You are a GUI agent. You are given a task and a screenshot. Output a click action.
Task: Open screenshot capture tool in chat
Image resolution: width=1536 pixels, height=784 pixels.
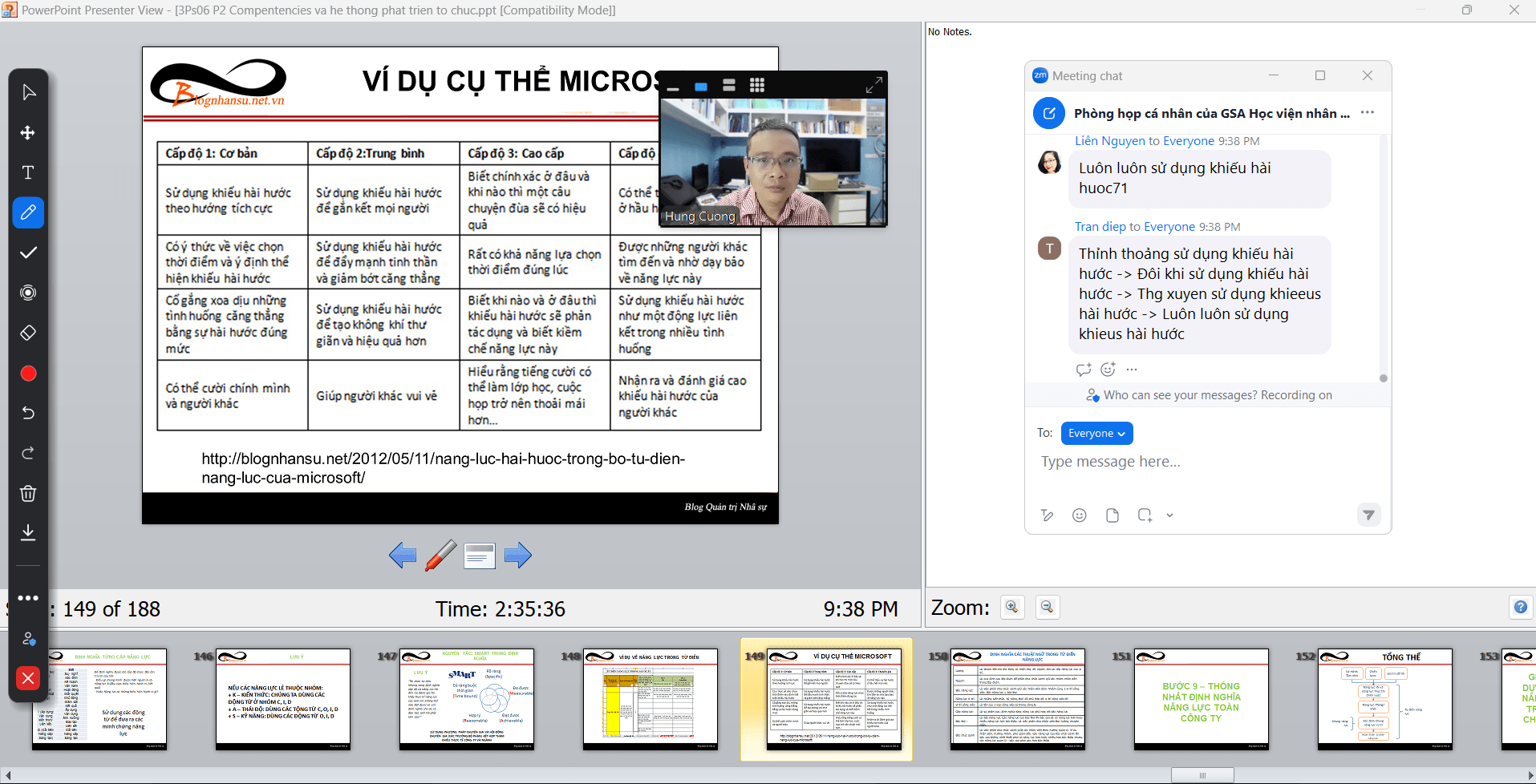click(1145, 515)
